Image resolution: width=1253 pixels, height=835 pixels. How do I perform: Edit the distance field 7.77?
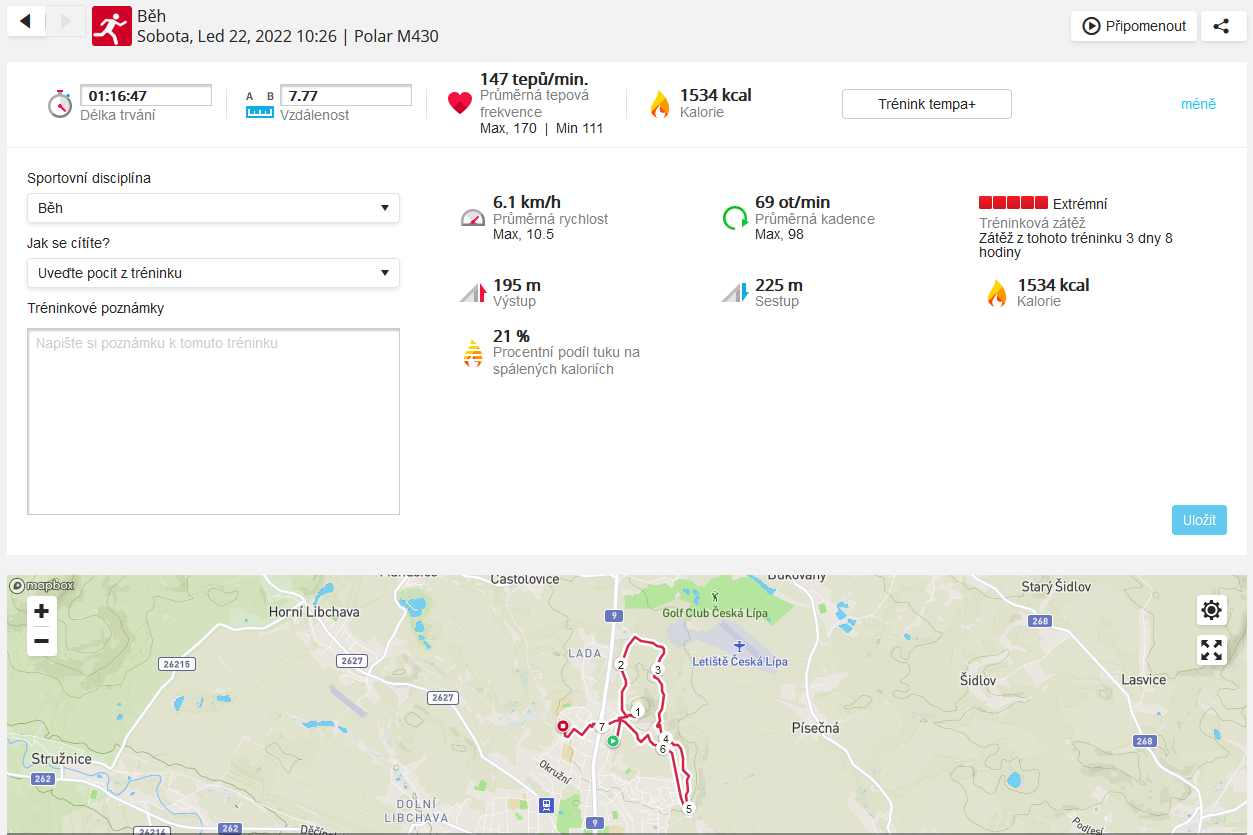(346, 96)
